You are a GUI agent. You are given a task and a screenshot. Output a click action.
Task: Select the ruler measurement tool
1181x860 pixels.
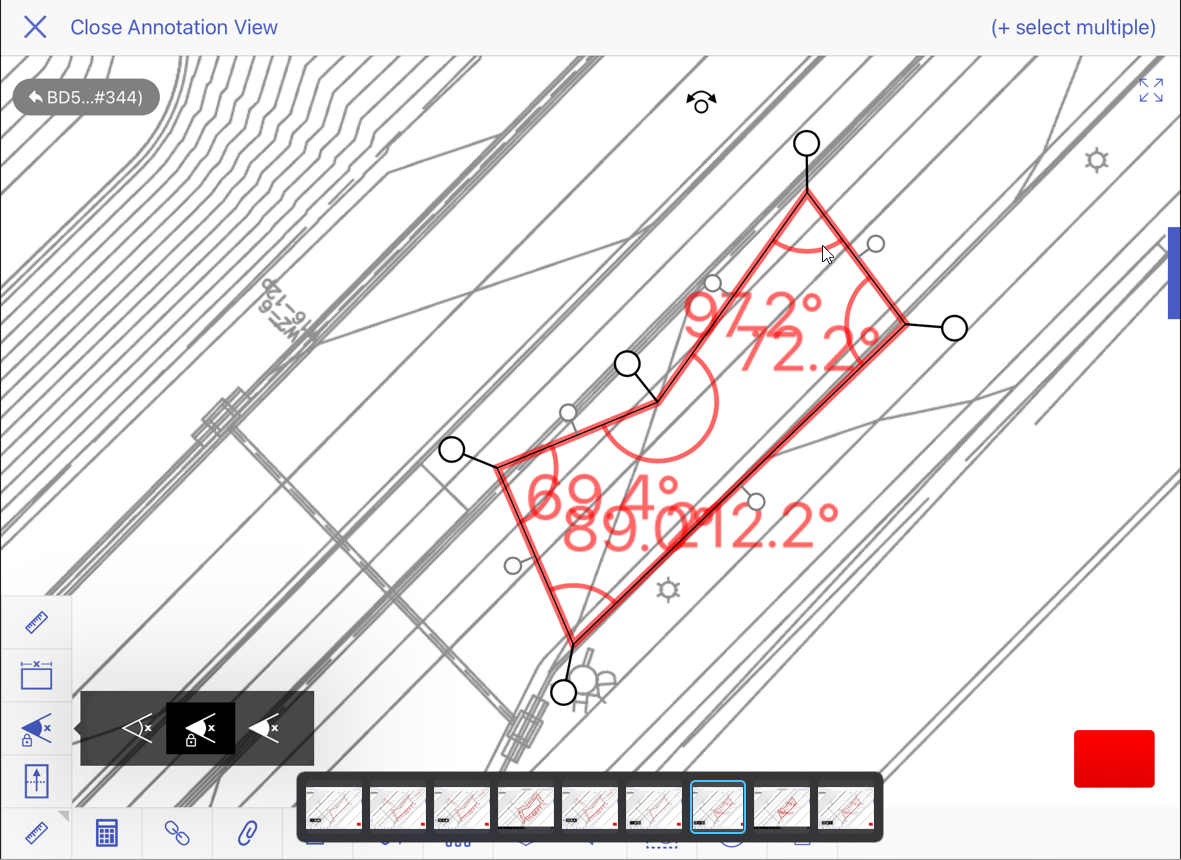point(37,621)
